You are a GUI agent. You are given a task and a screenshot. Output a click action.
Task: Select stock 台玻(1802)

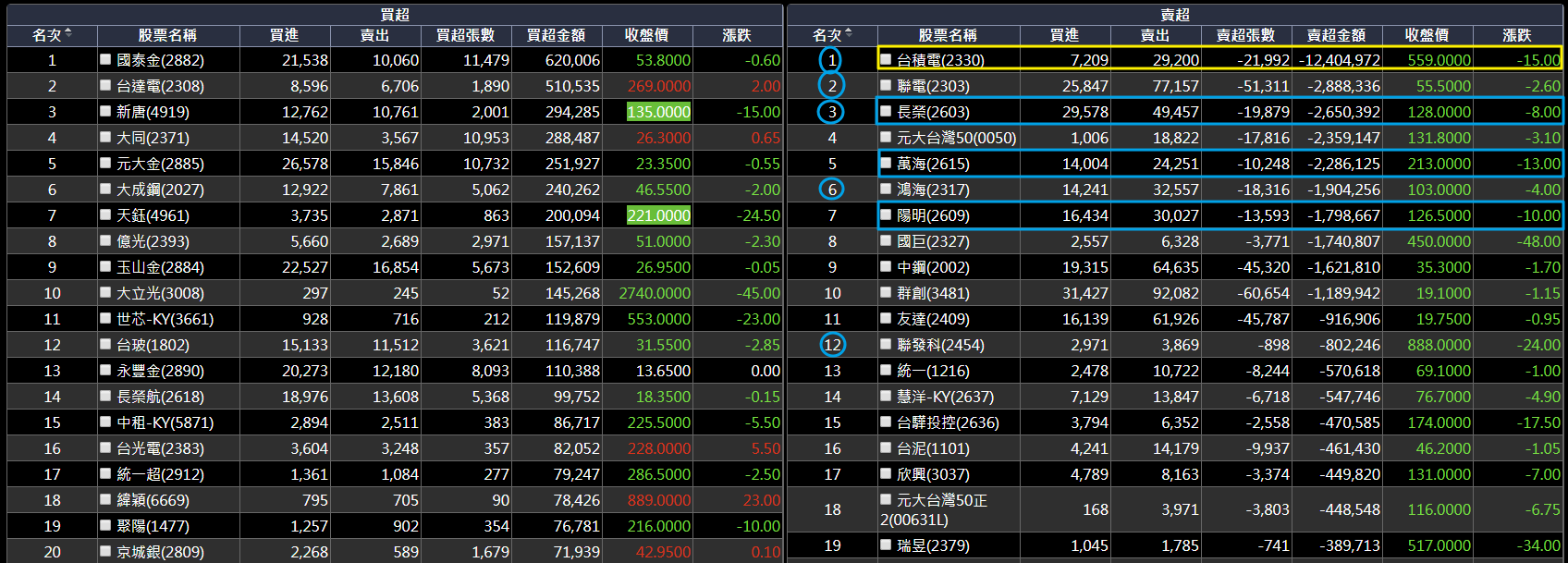153,345
